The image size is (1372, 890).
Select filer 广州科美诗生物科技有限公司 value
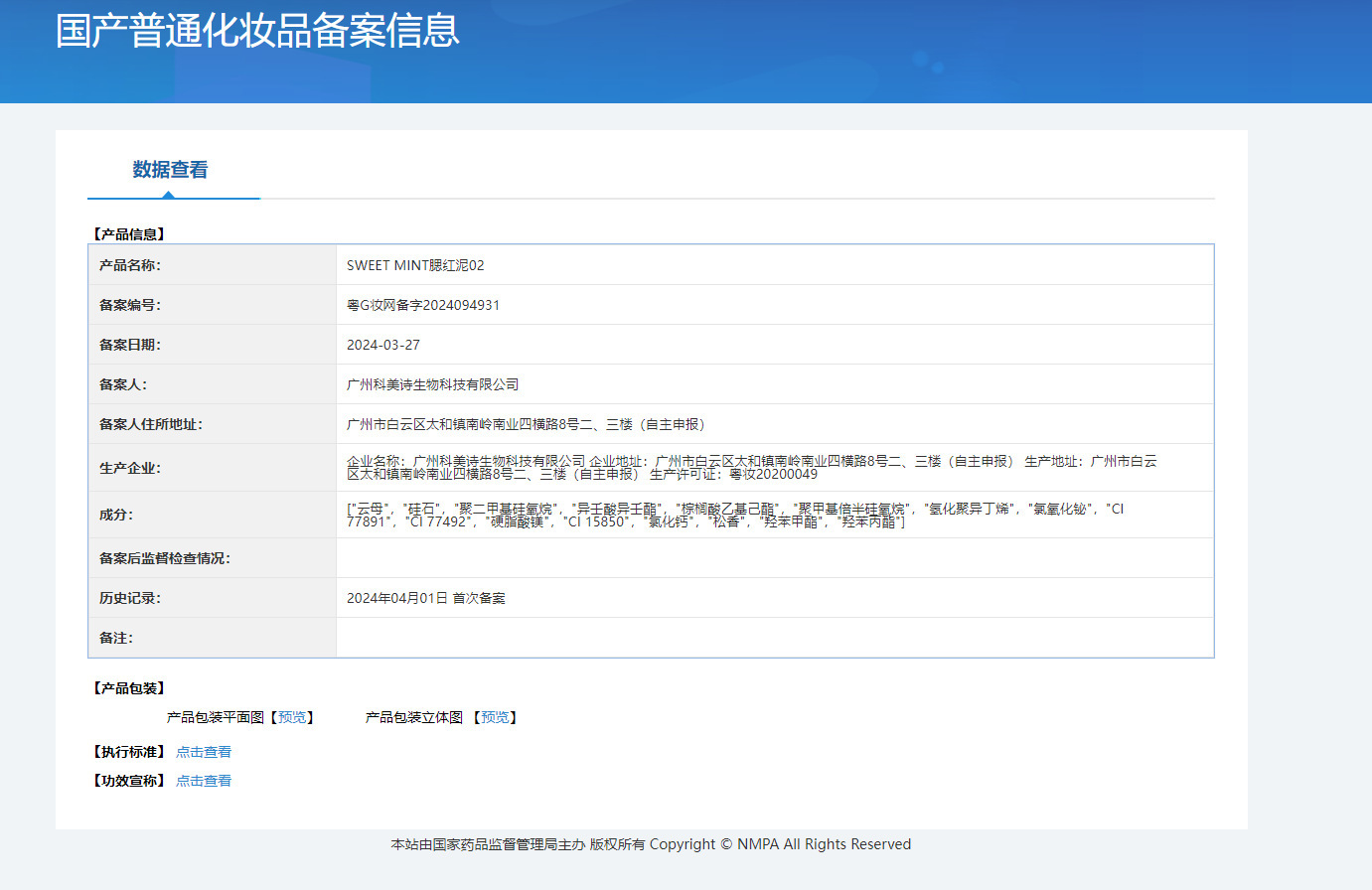432,384
